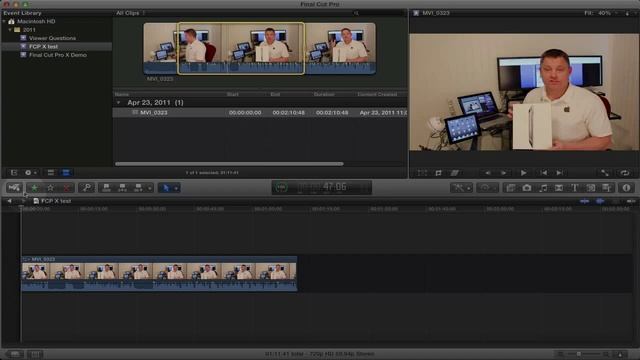Open the Retime speed menu
The height and width of the screenshot is (360, 640).
487,188
